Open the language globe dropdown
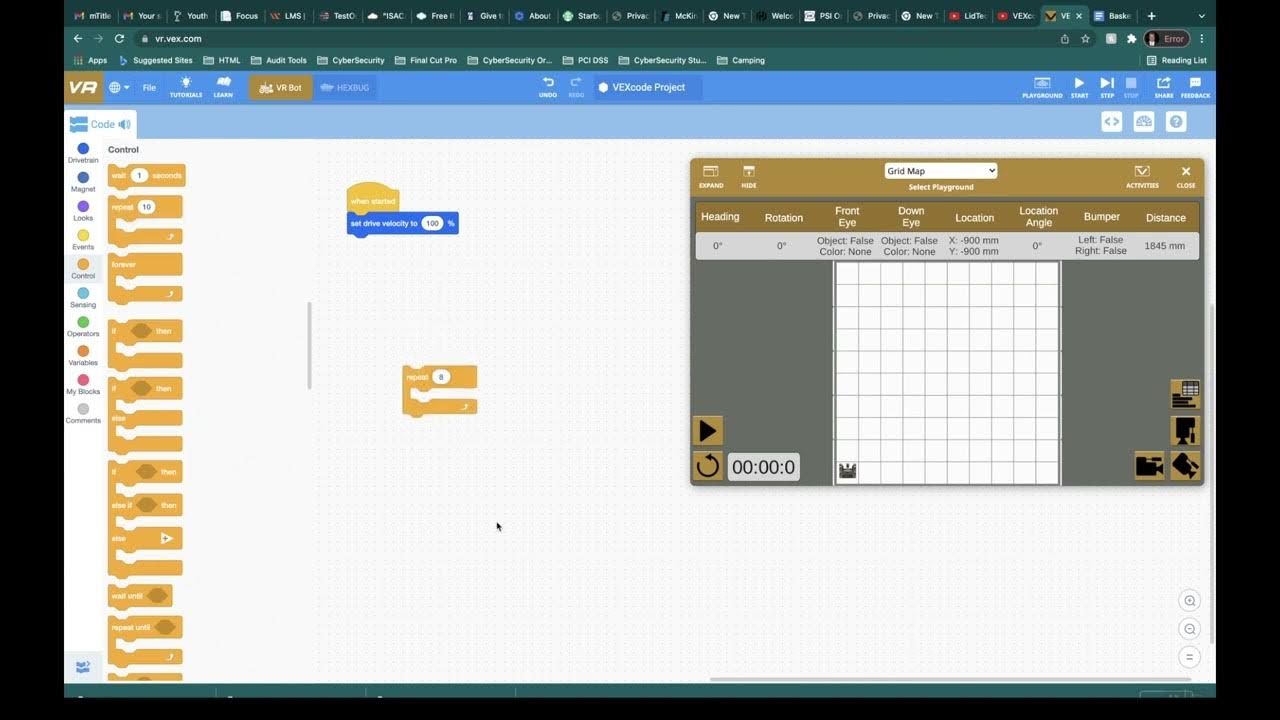The height and width of the screenshot is (720, 1280). click(119, 87)
